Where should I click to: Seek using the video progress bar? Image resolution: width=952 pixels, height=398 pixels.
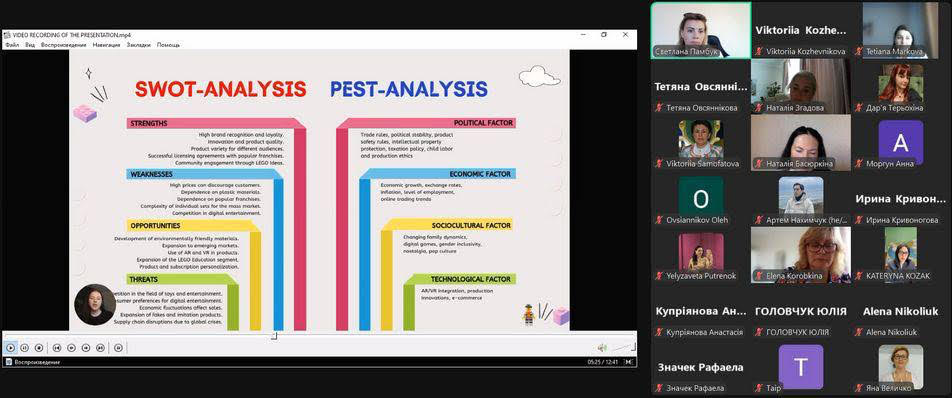click(x=319, y=336)
